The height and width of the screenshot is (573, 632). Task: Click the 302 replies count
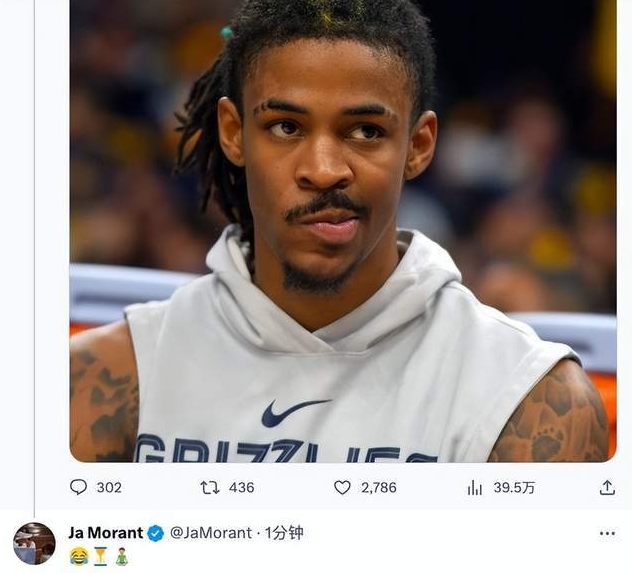[x=109, y=488]
